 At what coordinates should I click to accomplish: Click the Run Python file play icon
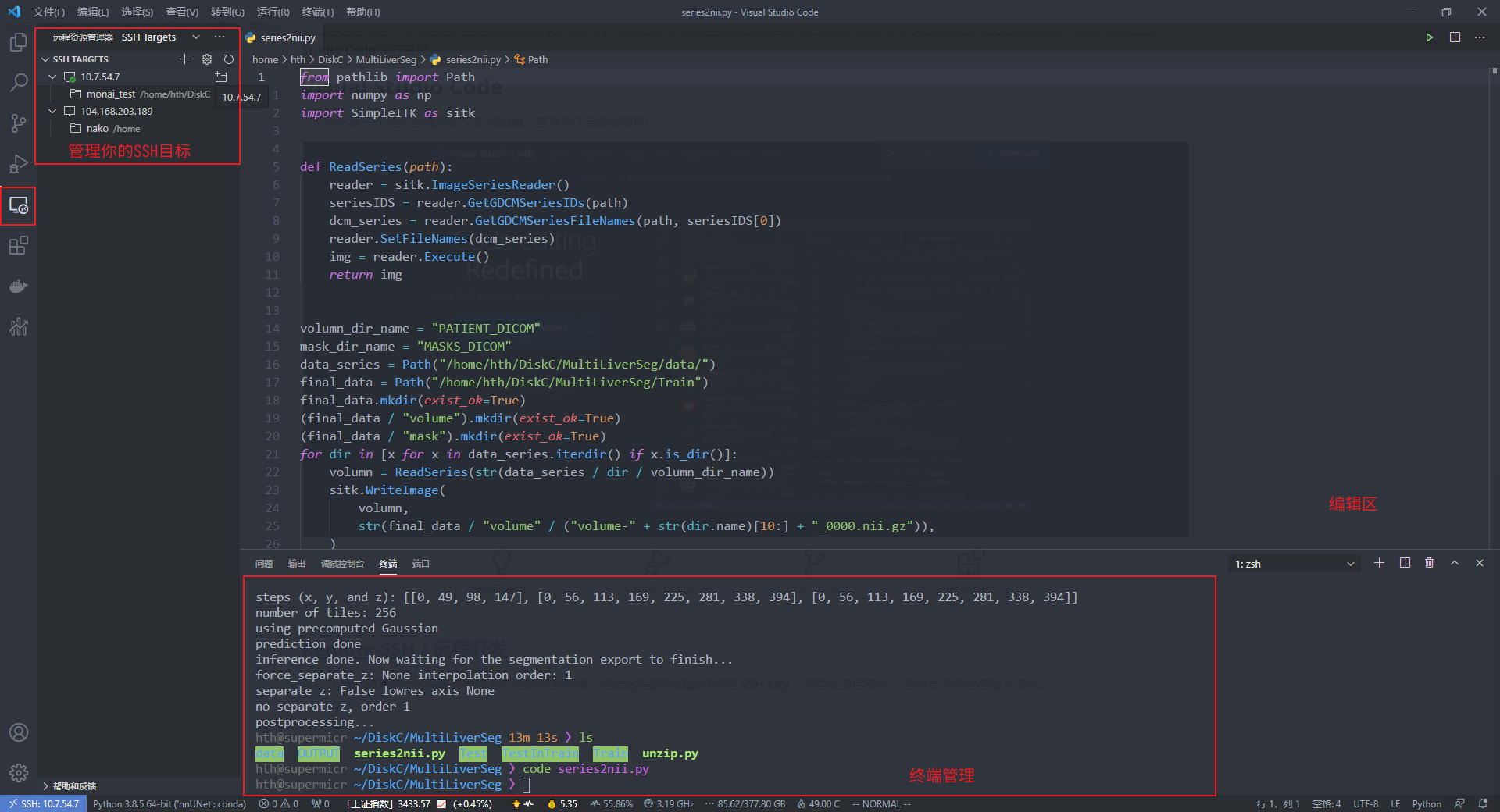point(1429,37)
